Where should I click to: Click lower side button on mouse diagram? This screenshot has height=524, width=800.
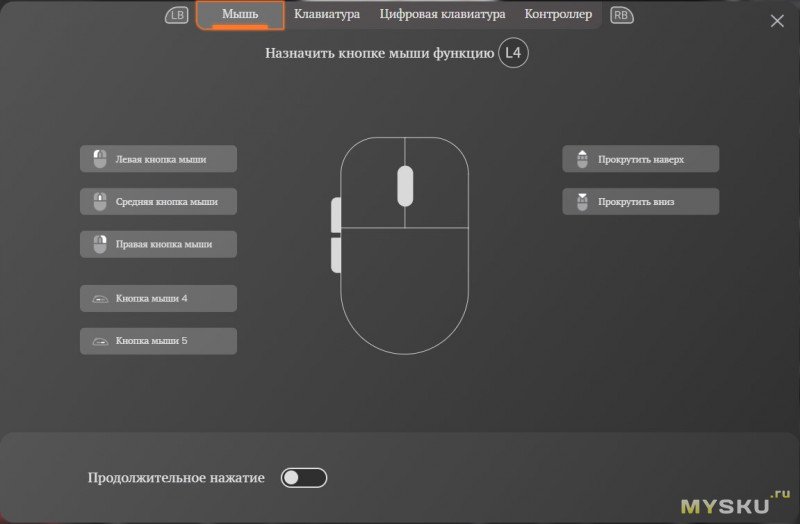pyautogui.click(x=335, y=254)
